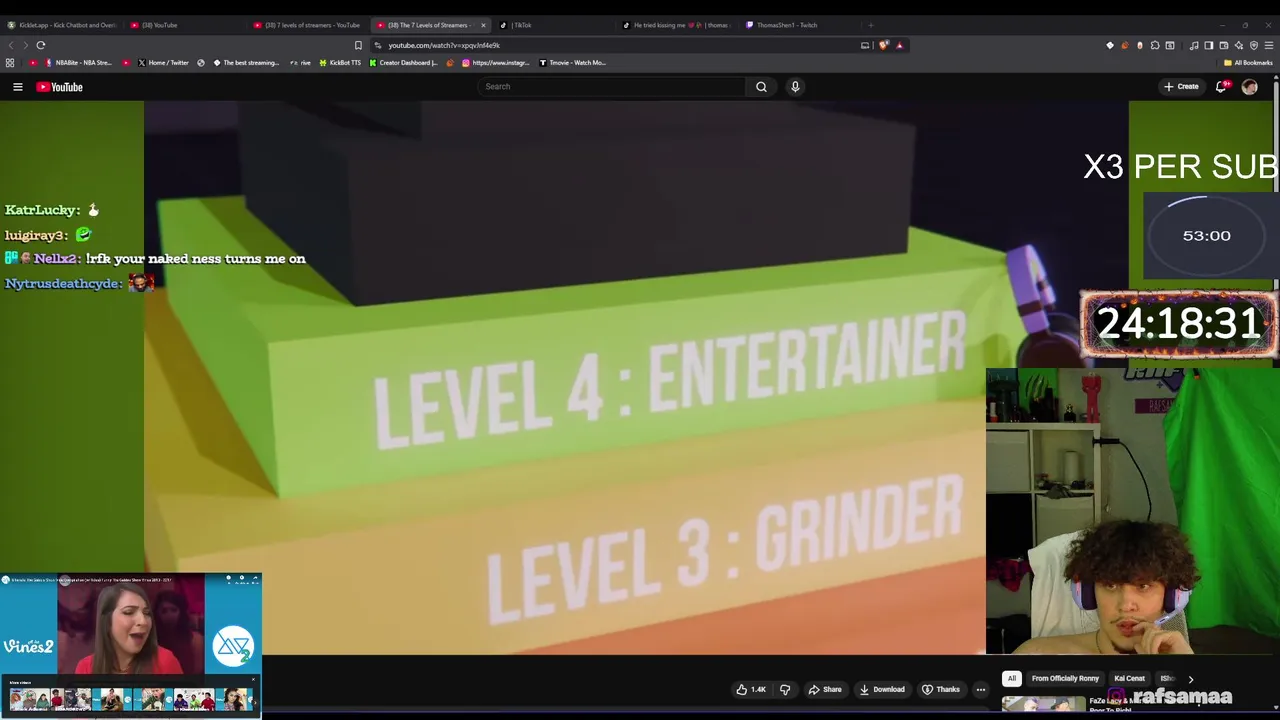The height and width of the screenshot is (720, 1280).
Task: Like the video with 1.4K likes
Action: [751, 689]
